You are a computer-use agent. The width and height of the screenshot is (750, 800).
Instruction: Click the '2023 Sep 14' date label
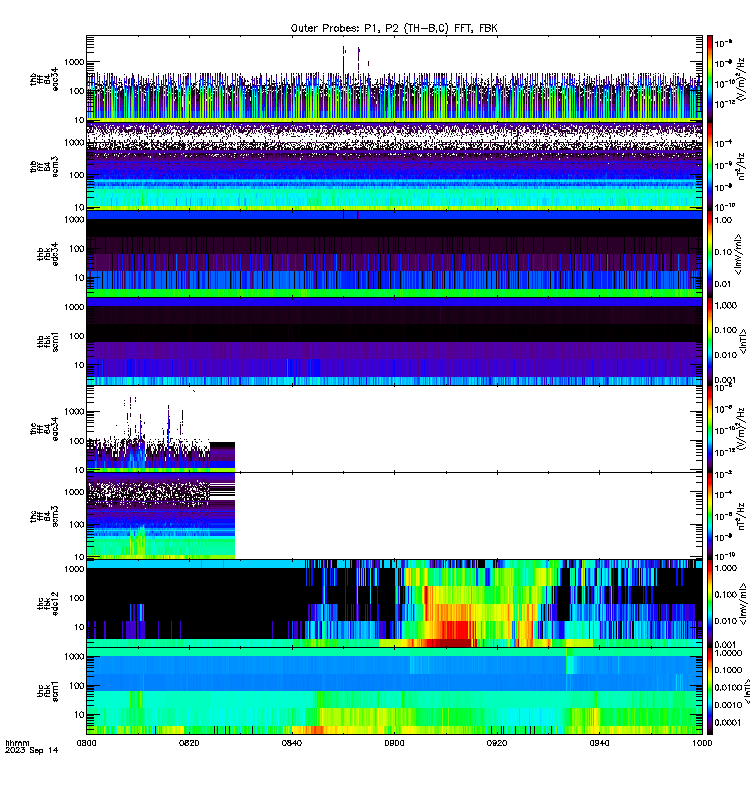[32, 750]
